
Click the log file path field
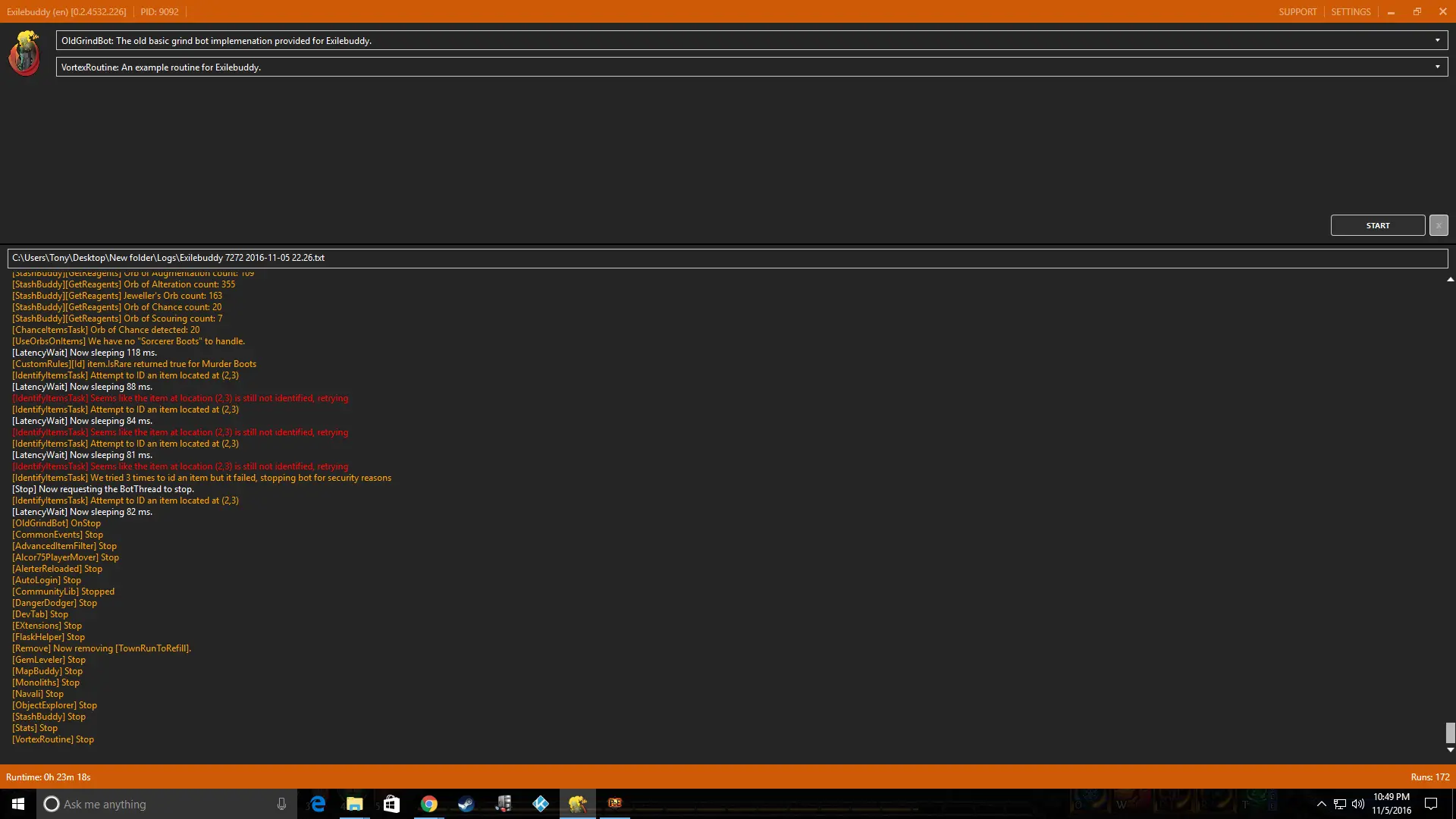726,258
